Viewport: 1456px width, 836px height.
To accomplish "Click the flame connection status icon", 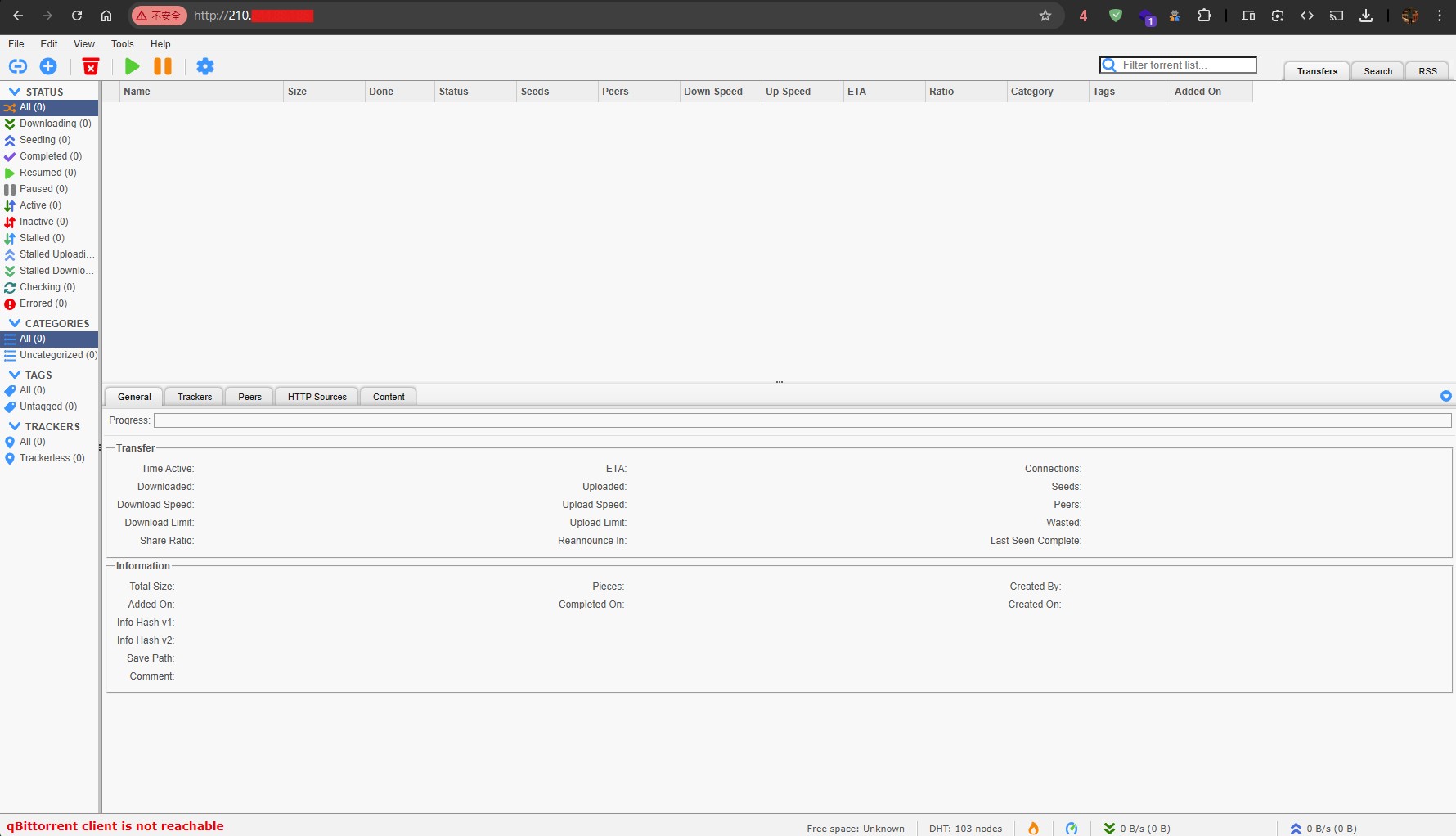I will [1034, 829].
